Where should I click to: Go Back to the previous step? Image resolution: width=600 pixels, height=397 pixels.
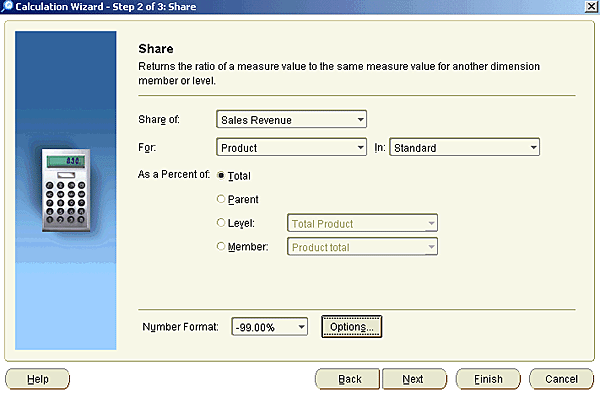point(347,379)
